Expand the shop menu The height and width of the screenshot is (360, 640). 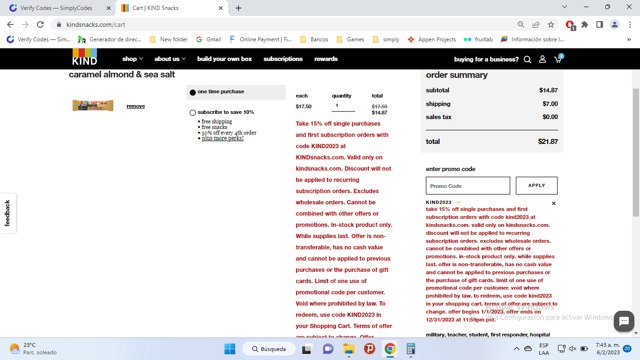132,59
